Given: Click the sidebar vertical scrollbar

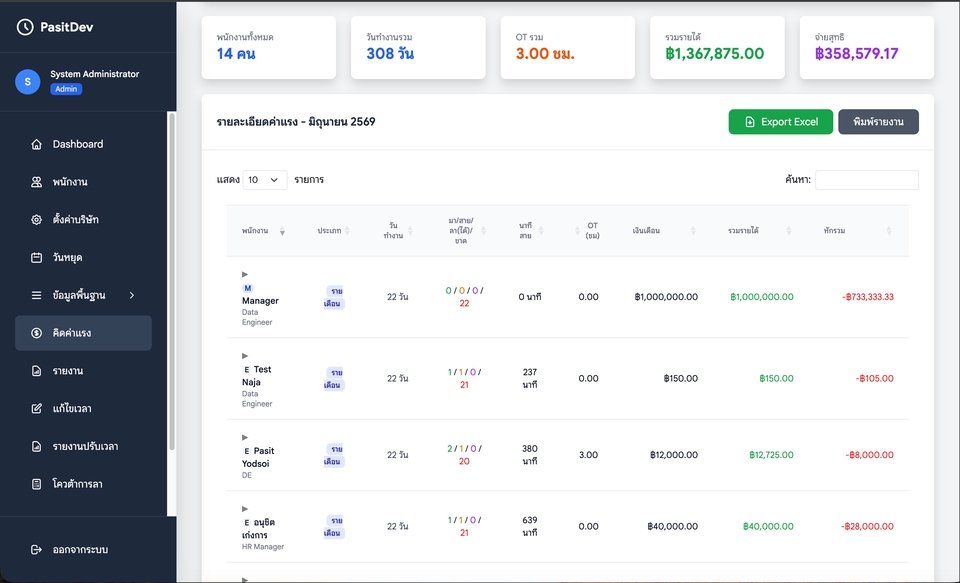Looking at the screenshot, I should pos(172,282).
